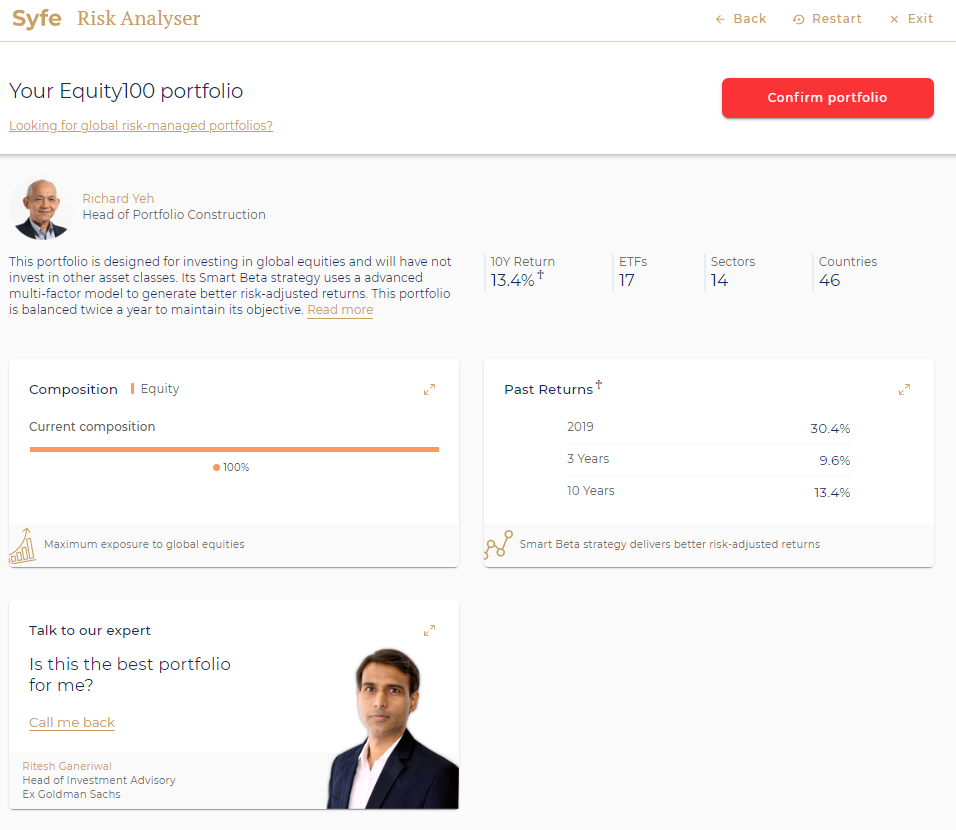Click the orange 100% legend dot
This screenshot has height=830, width=956.
[216, 468]
